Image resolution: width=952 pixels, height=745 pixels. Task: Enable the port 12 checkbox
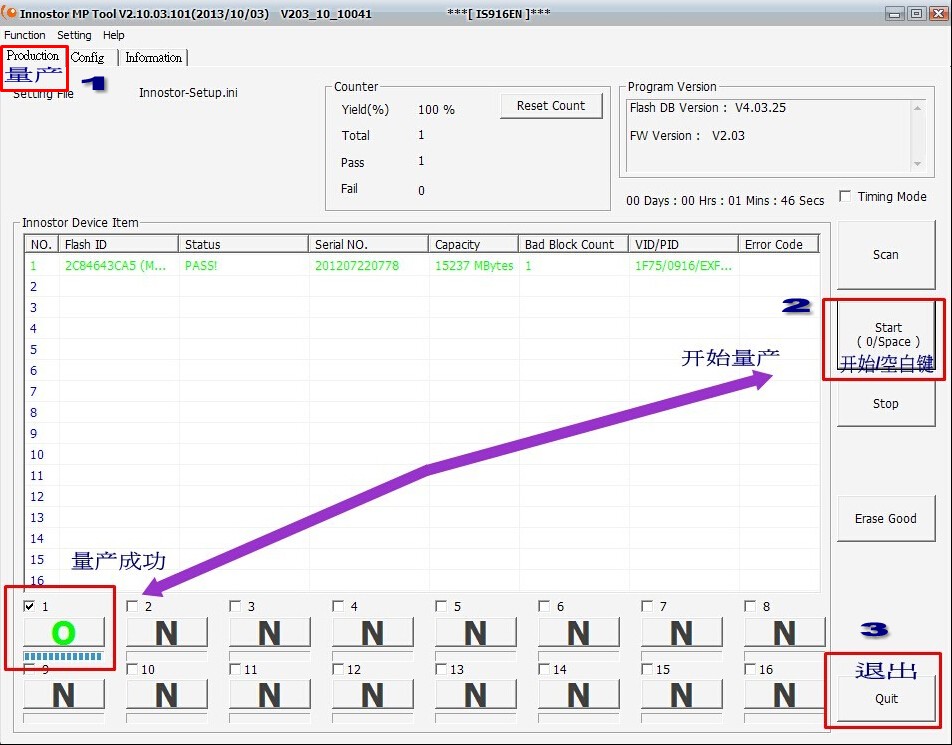(x=338, y=669)
